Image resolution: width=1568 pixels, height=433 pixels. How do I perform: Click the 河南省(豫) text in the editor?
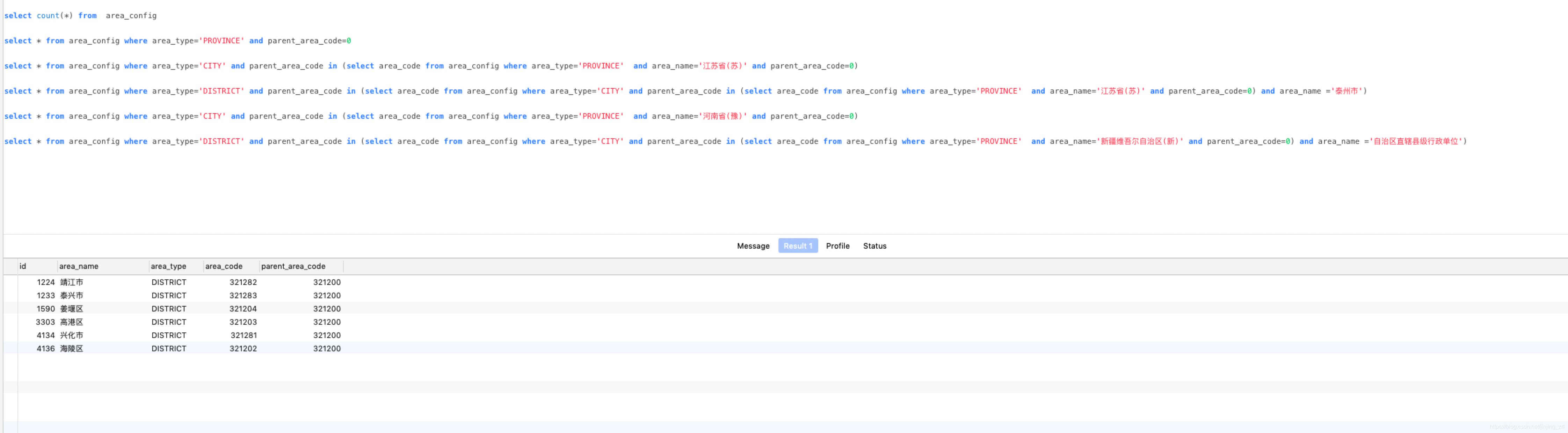point(723,116)
